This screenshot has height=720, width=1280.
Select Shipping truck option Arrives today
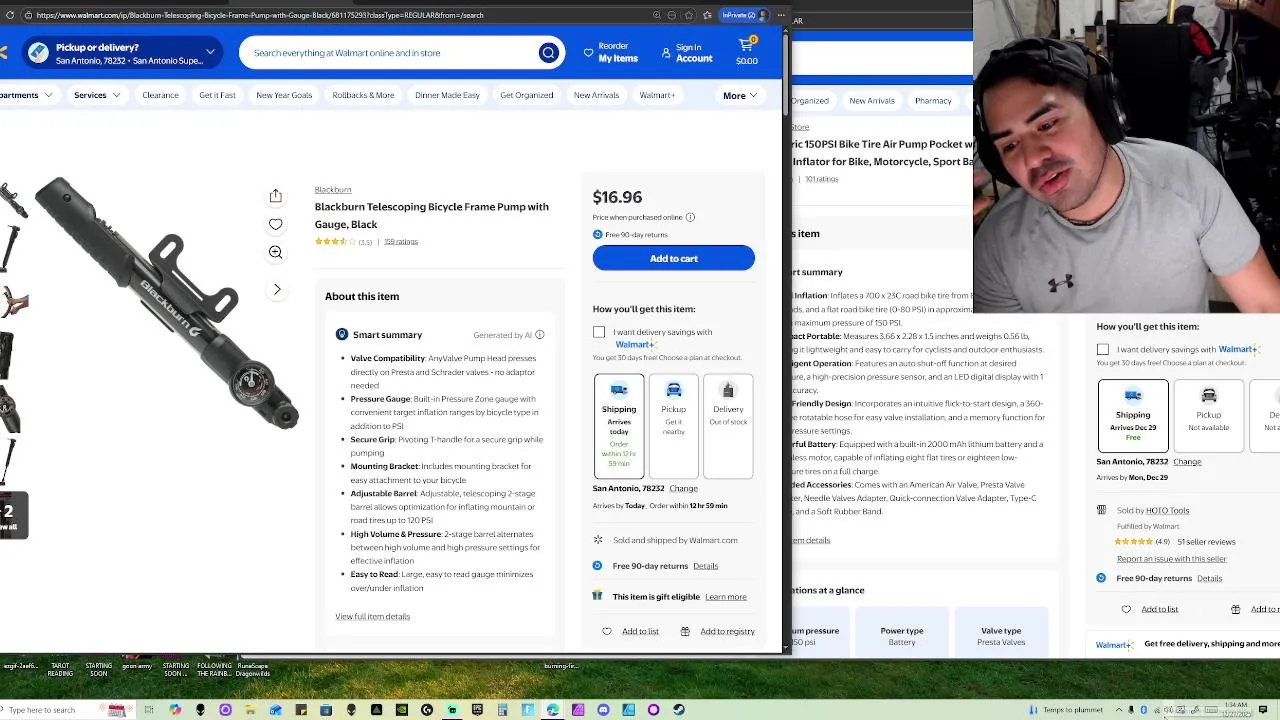[619, 426]
